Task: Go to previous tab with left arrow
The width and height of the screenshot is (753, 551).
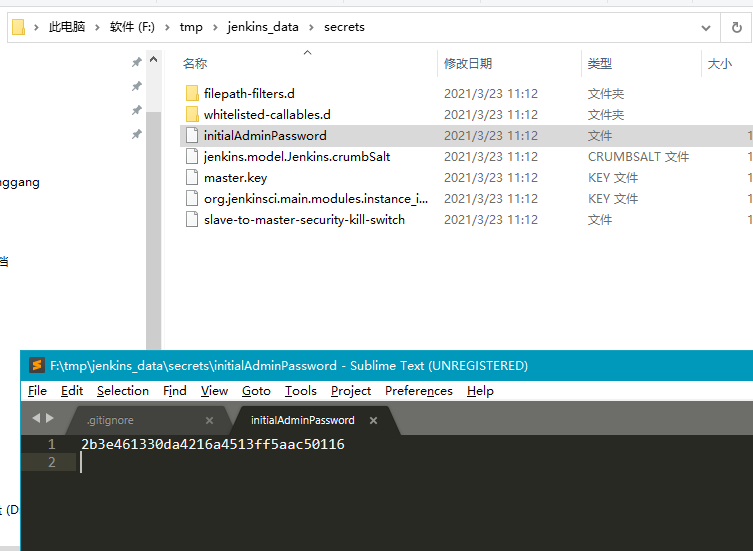Action: [x=36, y=418]
